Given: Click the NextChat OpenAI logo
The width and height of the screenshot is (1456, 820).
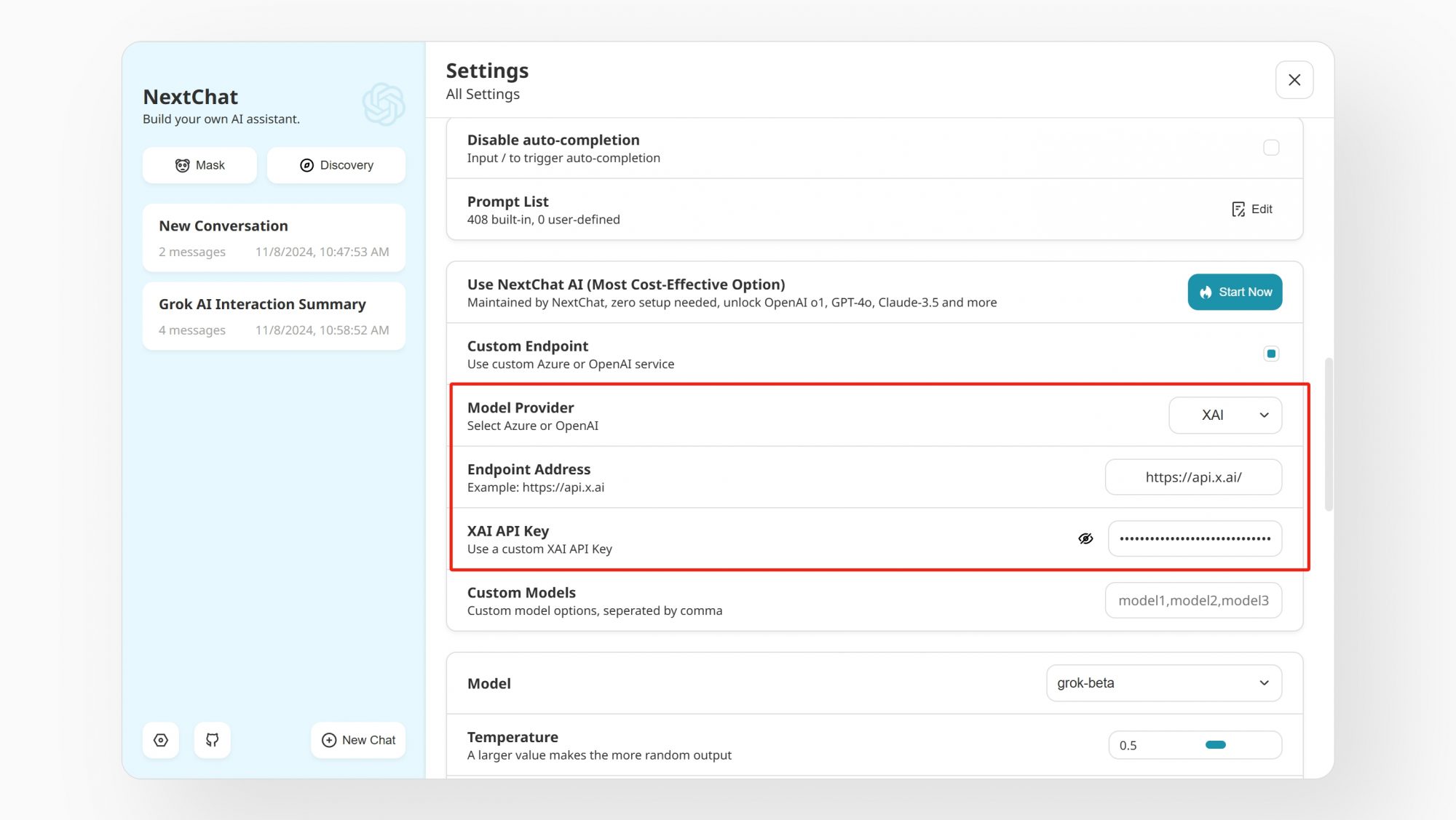Looking at the screenshot, I should click(x=384, y=104).
